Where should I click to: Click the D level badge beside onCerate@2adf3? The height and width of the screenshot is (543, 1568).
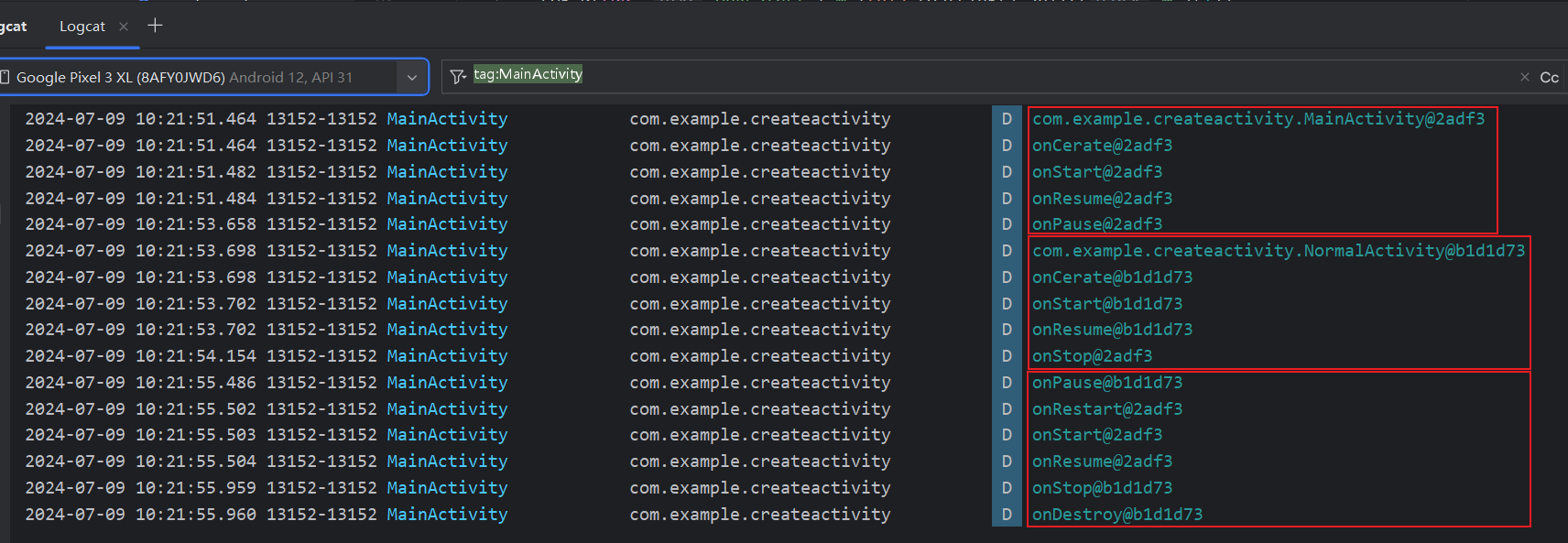[x=1007, y=146]
